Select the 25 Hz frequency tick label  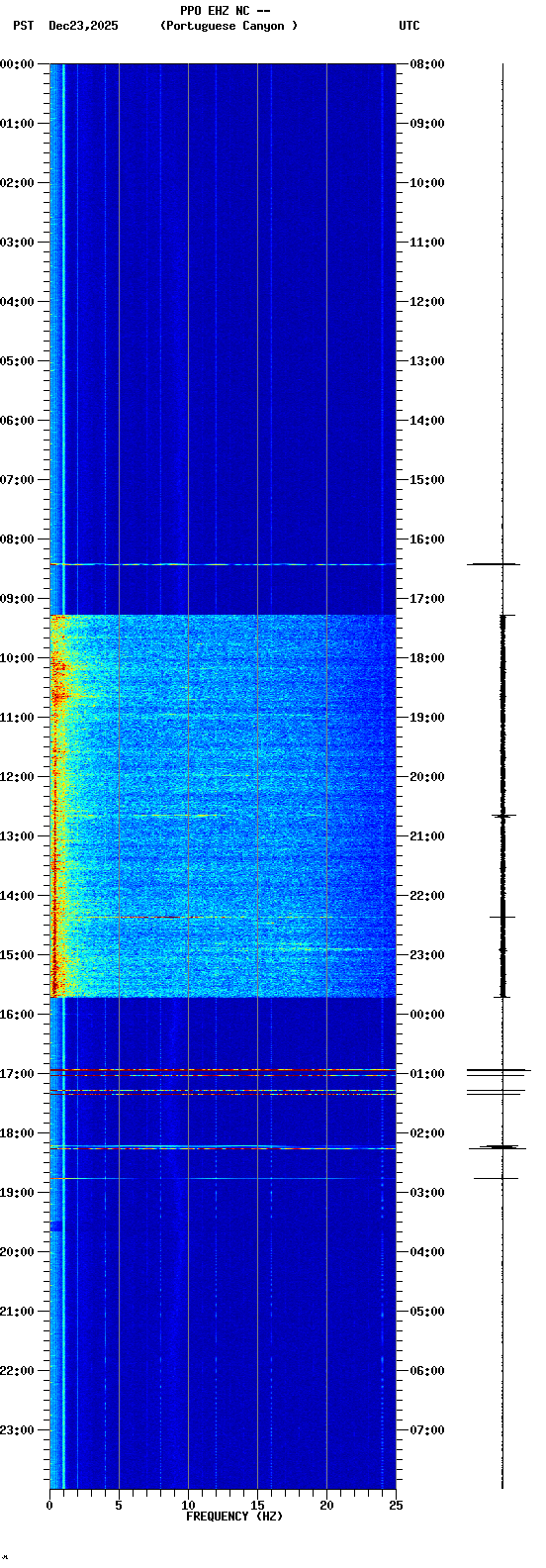coord(396,1506)
